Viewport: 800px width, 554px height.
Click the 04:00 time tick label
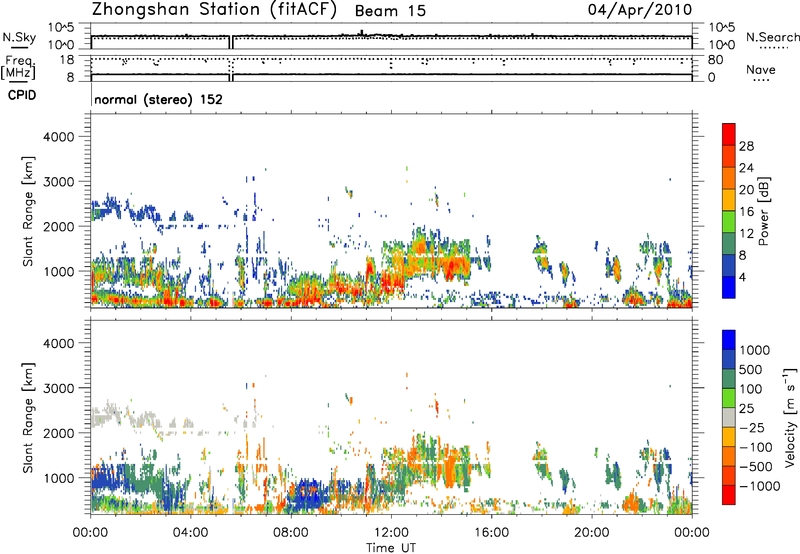coord(190,533)
